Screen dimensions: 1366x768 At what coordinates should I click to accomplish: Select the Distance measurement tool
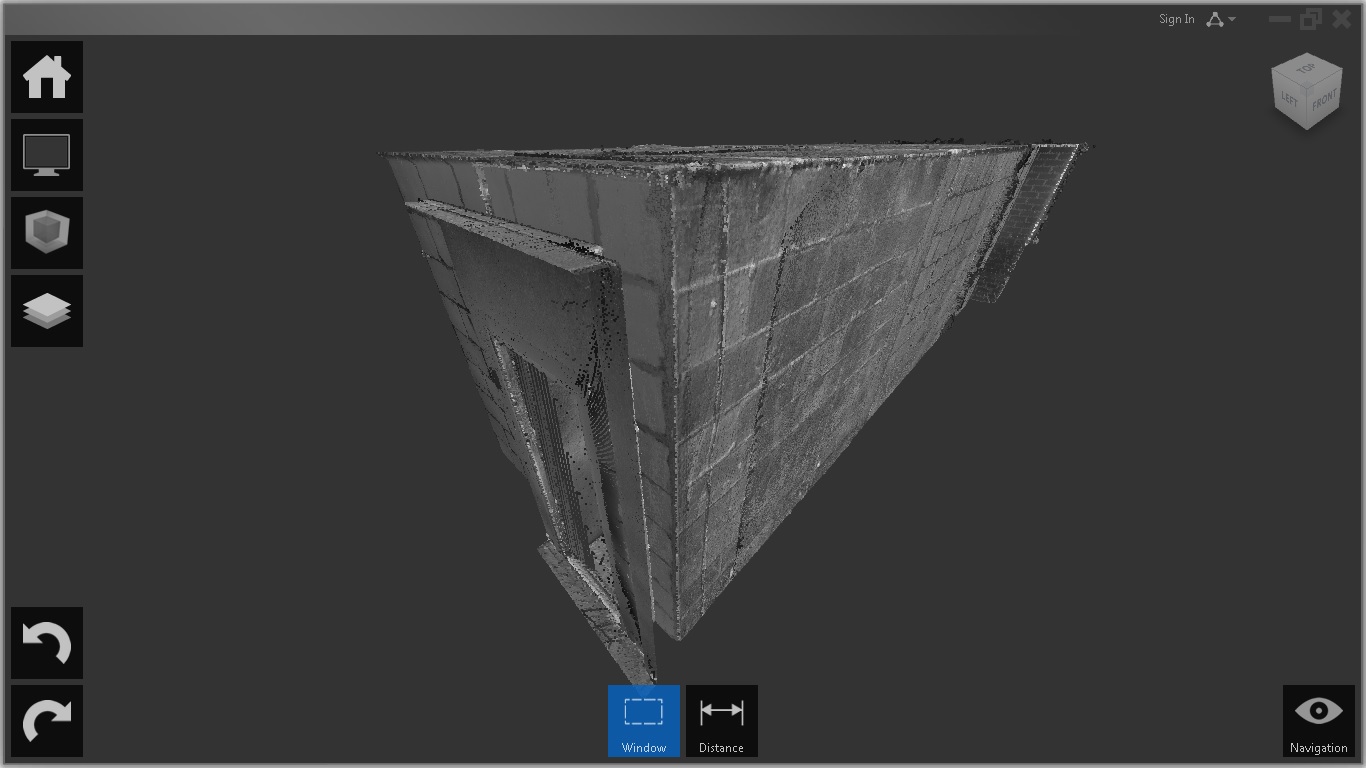(x=721, y=721)
